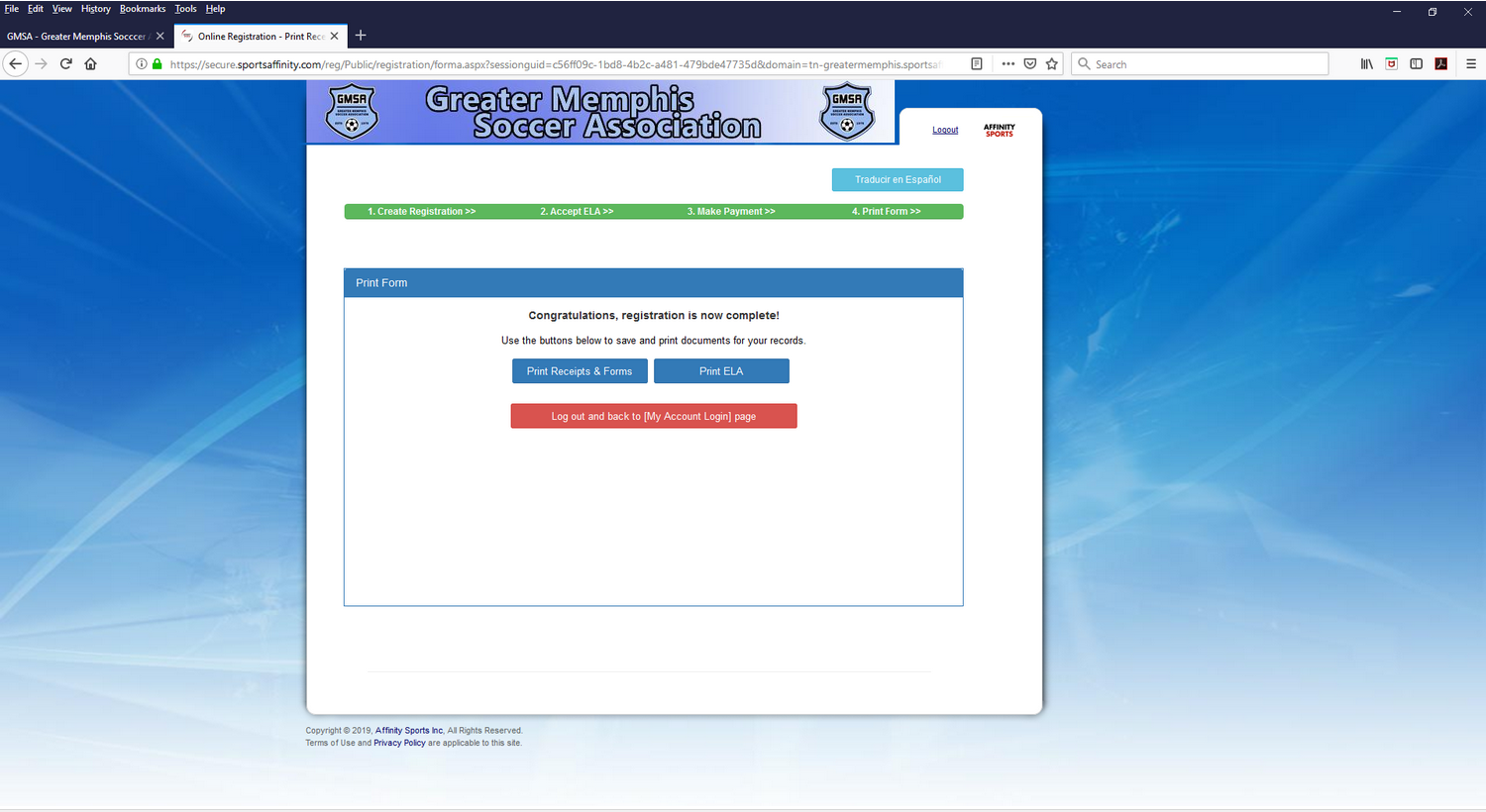This screenshot has width=1486, height=812.
Task: Open the Reader View icon in address bar
Action: click(976, 64)
